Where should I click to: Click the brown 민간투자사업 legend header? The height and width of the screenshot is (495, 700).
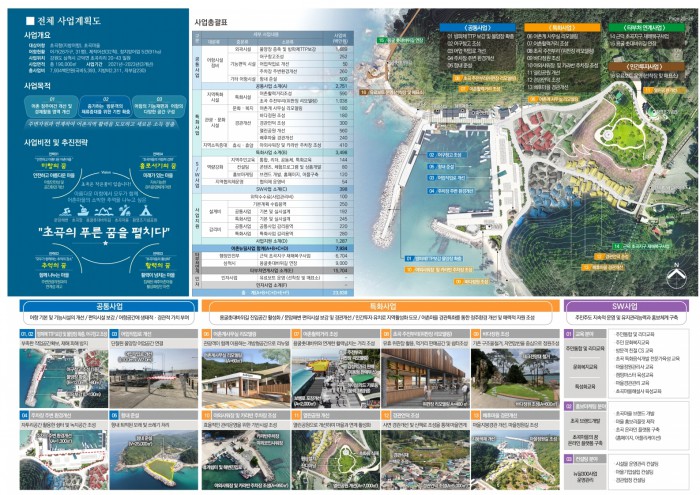(643, 63)
